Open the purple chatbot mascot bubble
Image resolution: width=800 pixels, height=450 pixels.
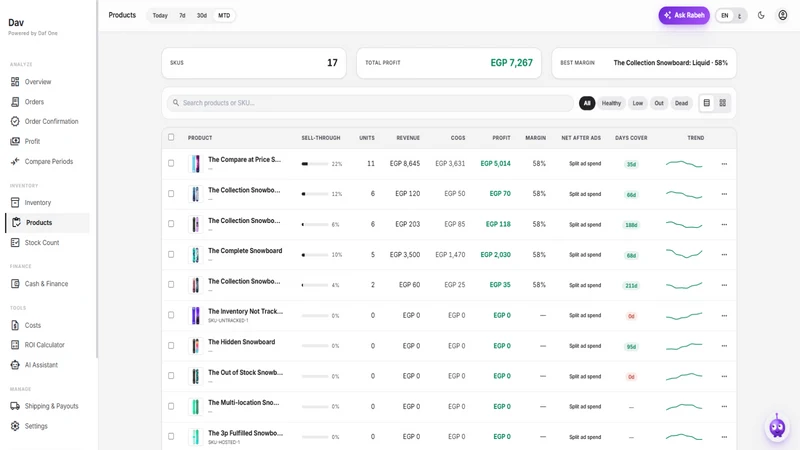777,428
